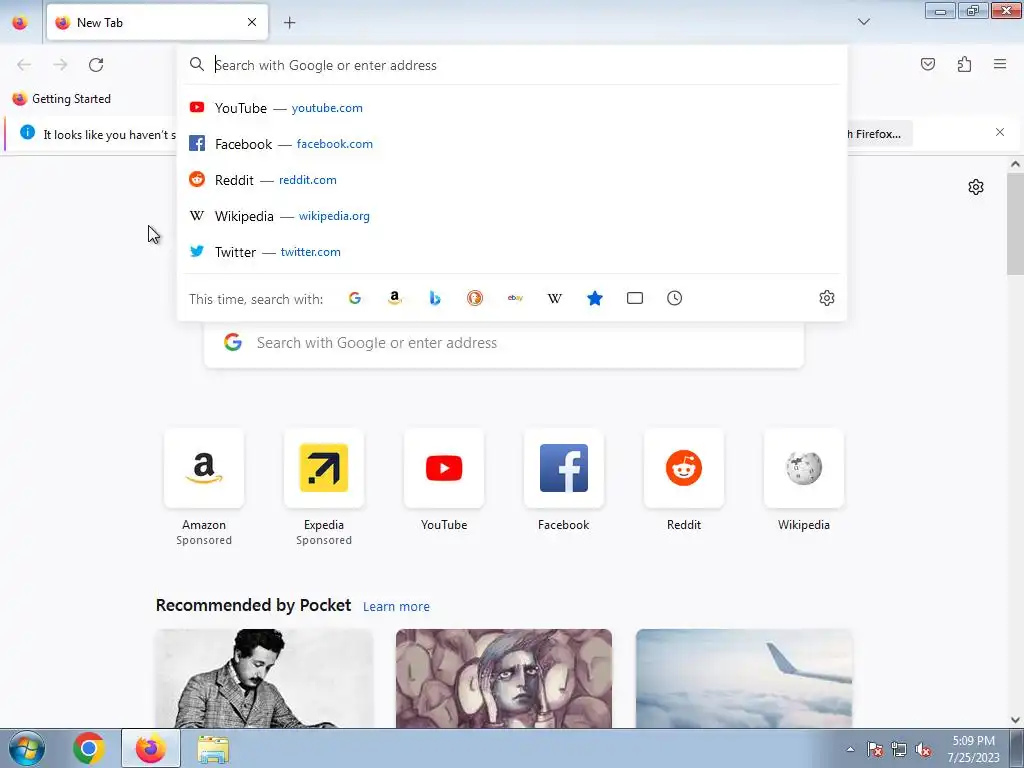The width and height of the screenshot is (1024, 768).
Task: Search this time with eBay
Action: 515,298
